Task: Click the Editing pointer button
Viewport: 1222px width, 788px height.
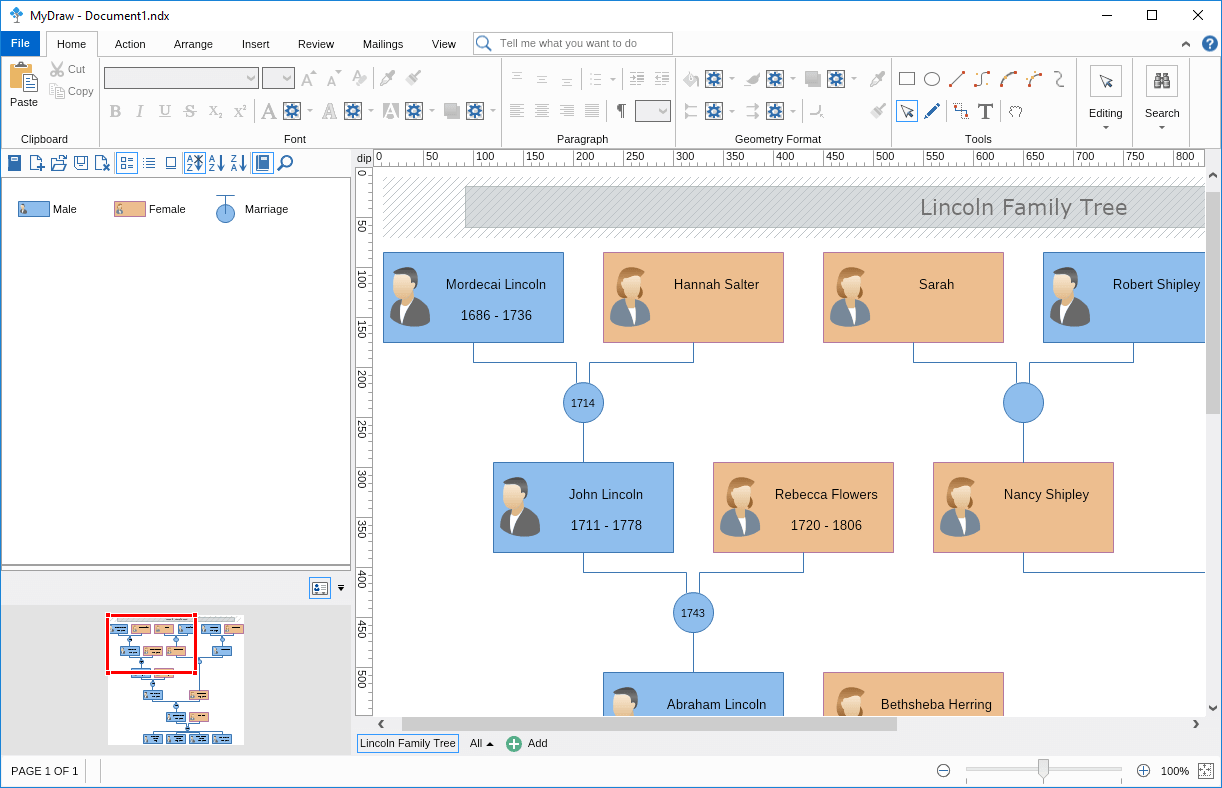Action: (1106, 82)
